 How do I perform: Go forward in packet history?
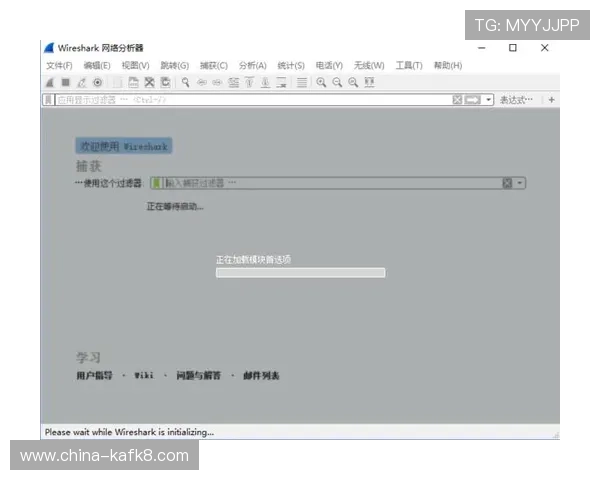(217, 82)
